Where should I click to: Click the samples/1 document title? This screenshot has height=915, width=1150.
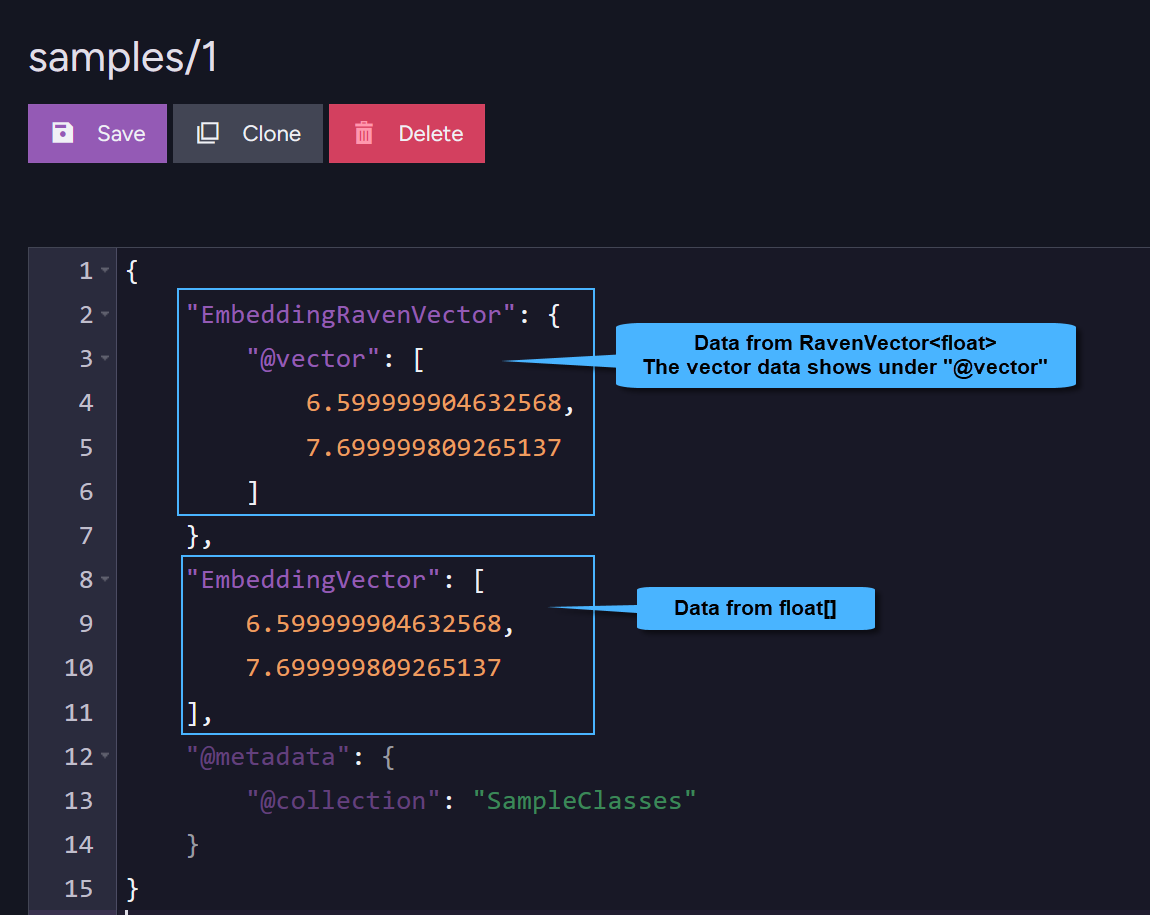pos(122,58)
